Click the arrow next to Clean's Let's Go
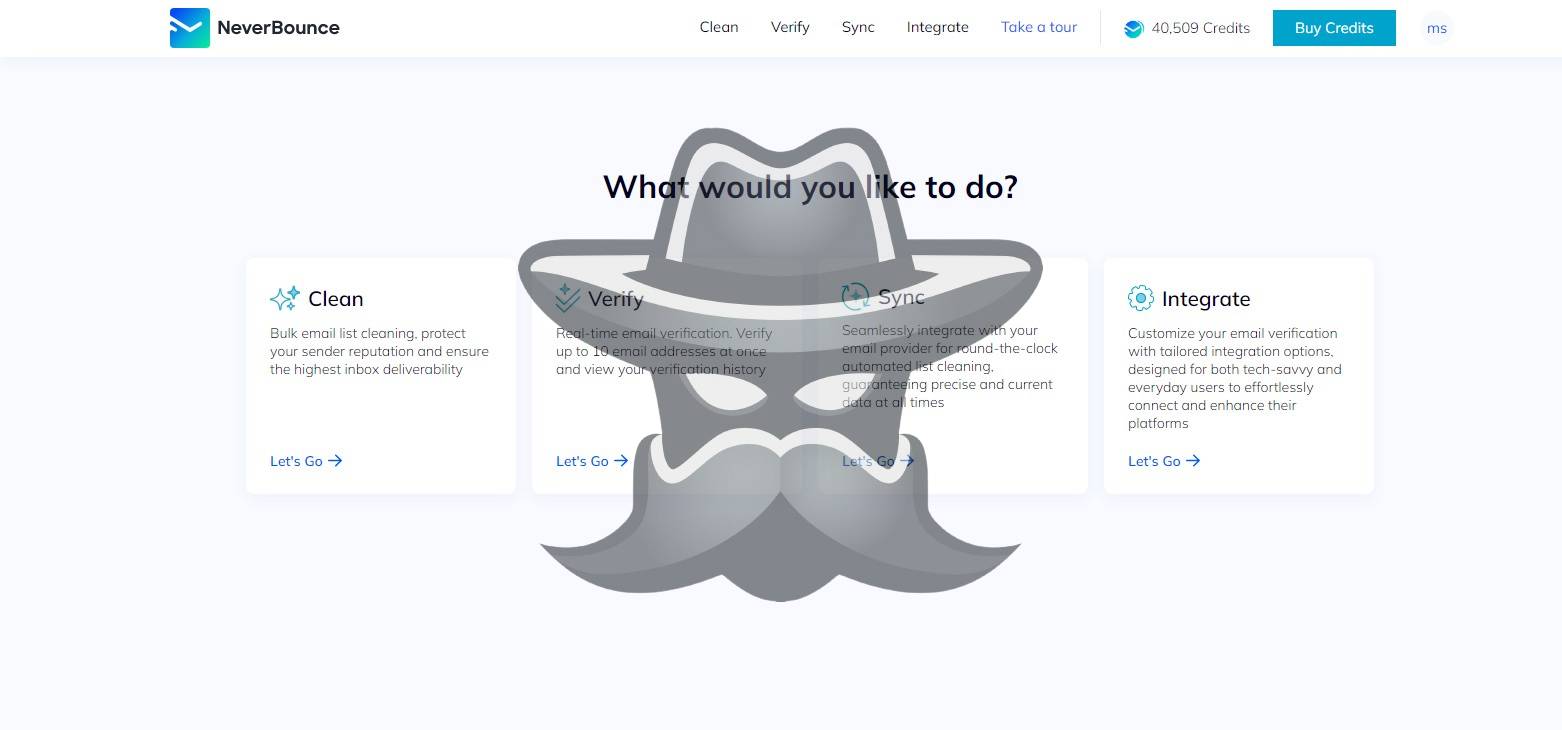The image size is (1562, 730). (334, 461)
